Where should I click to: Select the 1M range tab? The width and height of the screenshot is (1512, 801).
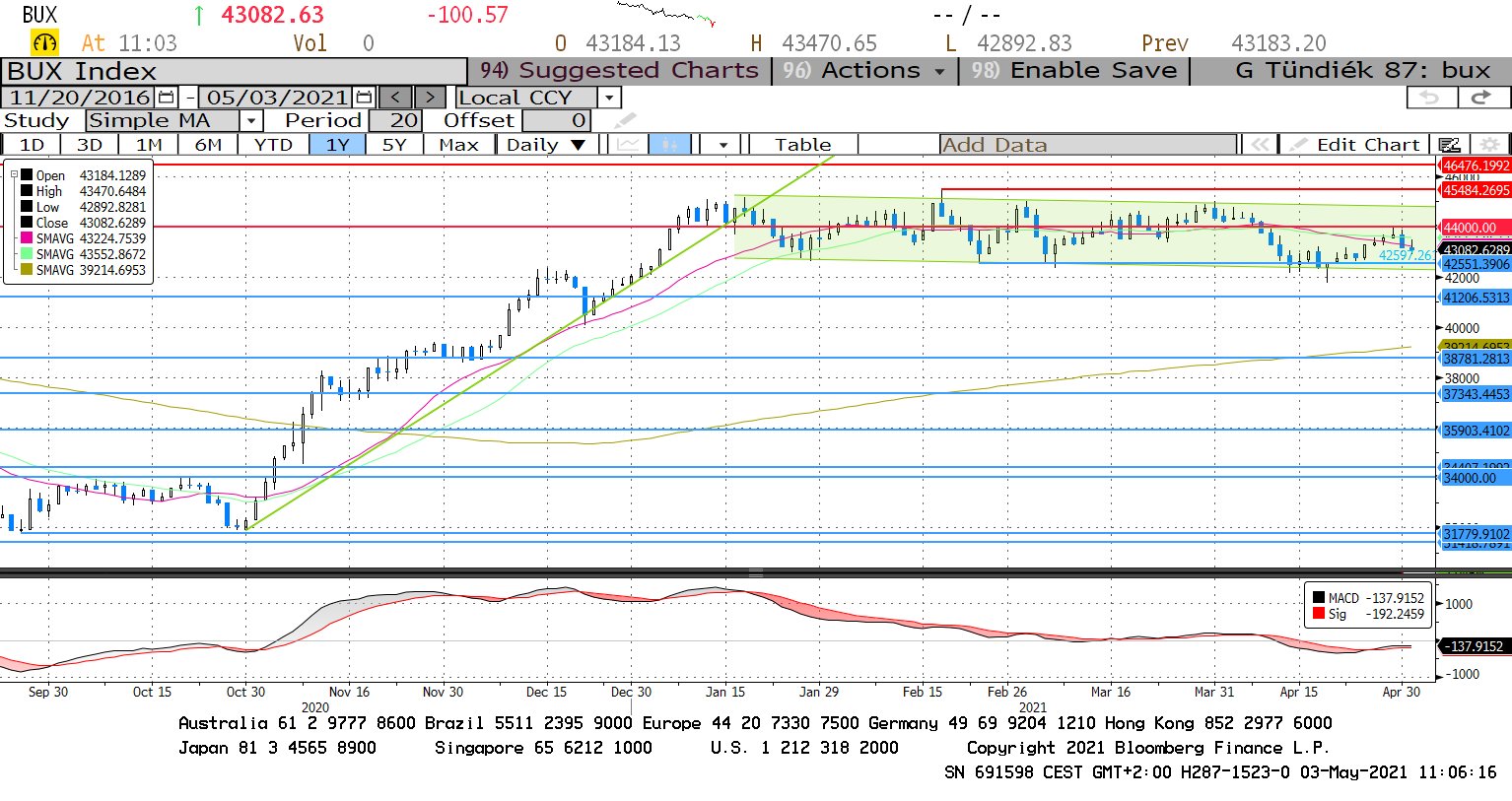(x=149, y=145)
